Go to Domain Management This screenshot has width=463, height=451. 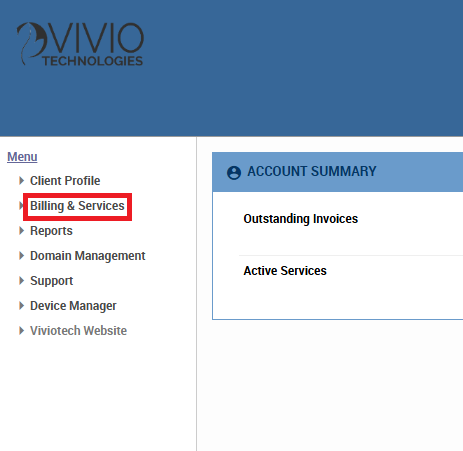click(88, 256)
